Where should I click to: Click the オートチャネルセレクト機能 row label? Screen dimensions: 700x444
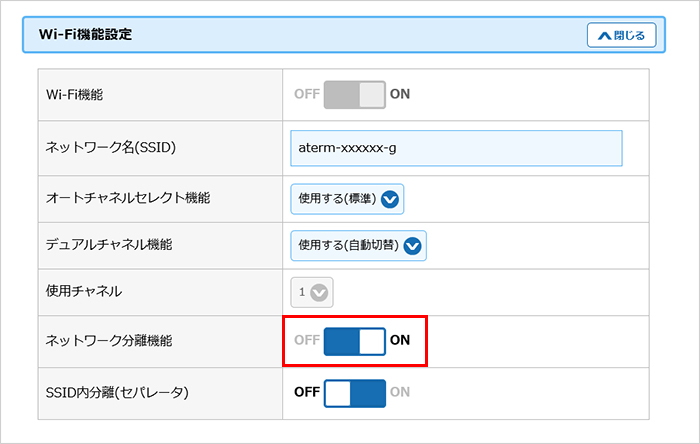pos(128,198)
